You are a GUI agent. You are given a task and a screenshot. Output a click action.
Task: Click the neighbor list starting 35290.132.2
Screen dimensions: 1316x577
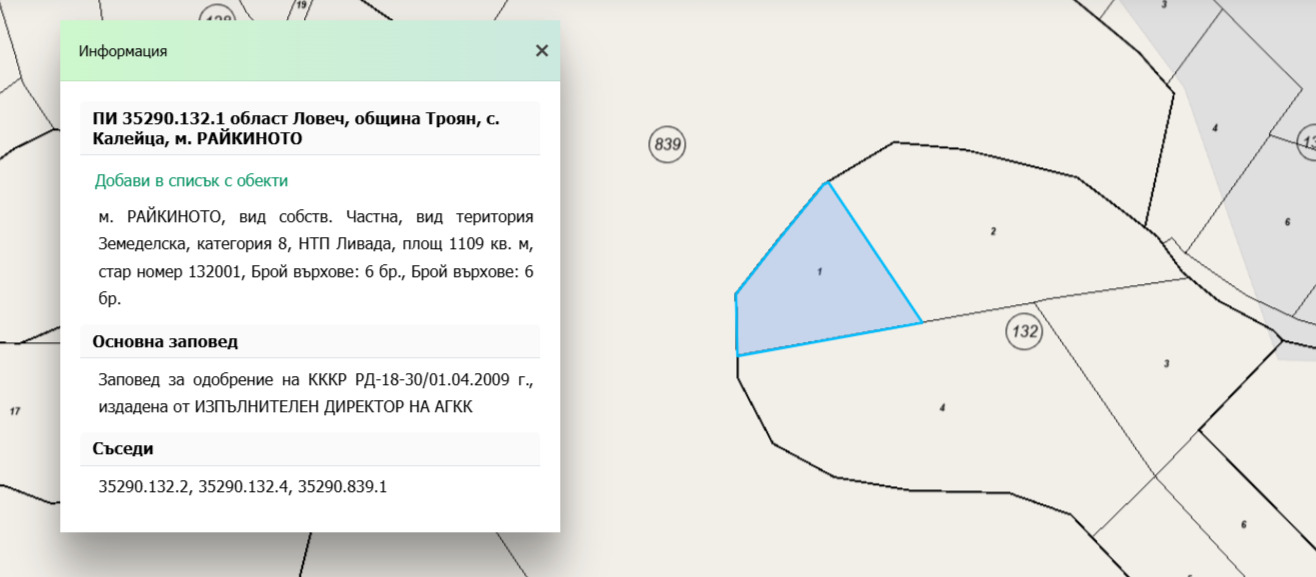tap(242, 487)
